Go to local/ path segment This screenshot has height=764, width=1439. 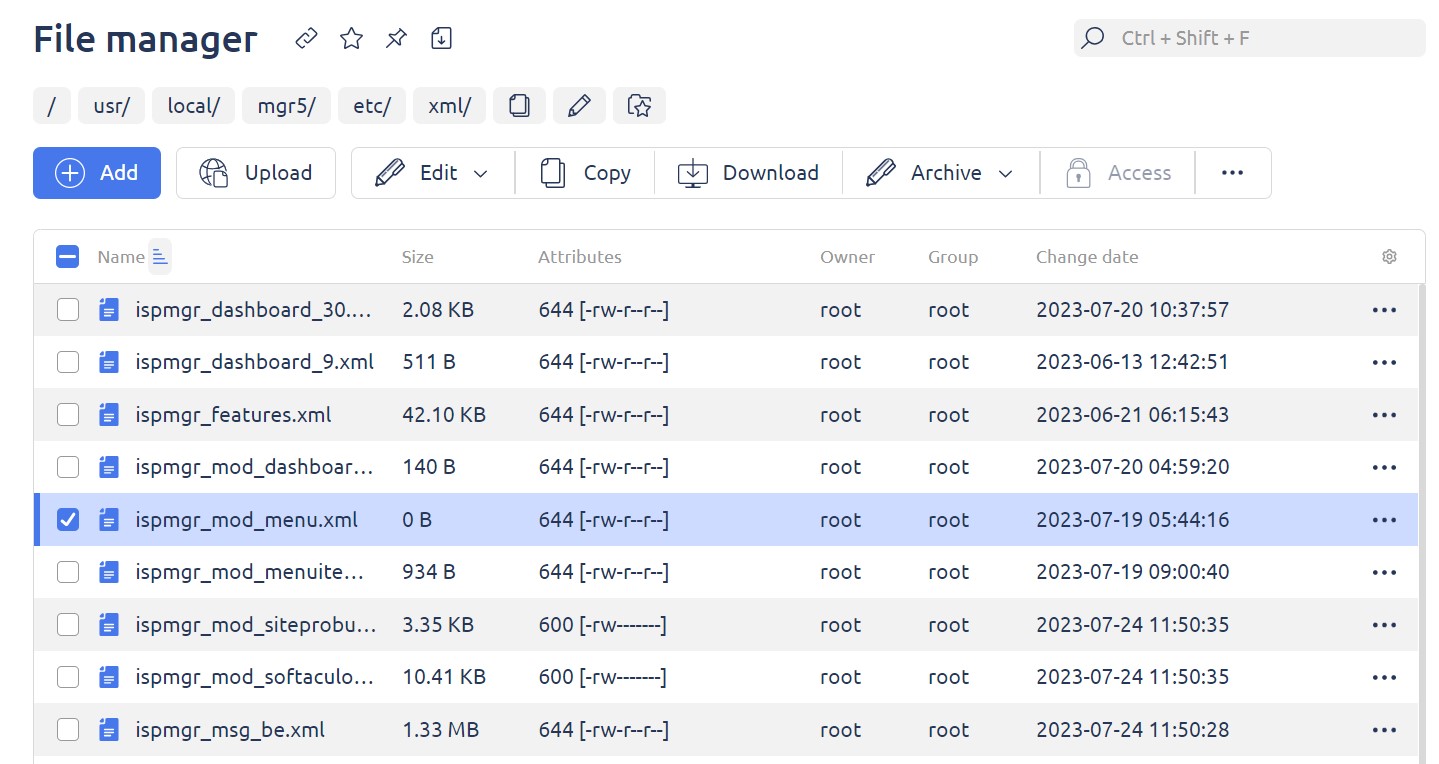click(x=193, y=105)
